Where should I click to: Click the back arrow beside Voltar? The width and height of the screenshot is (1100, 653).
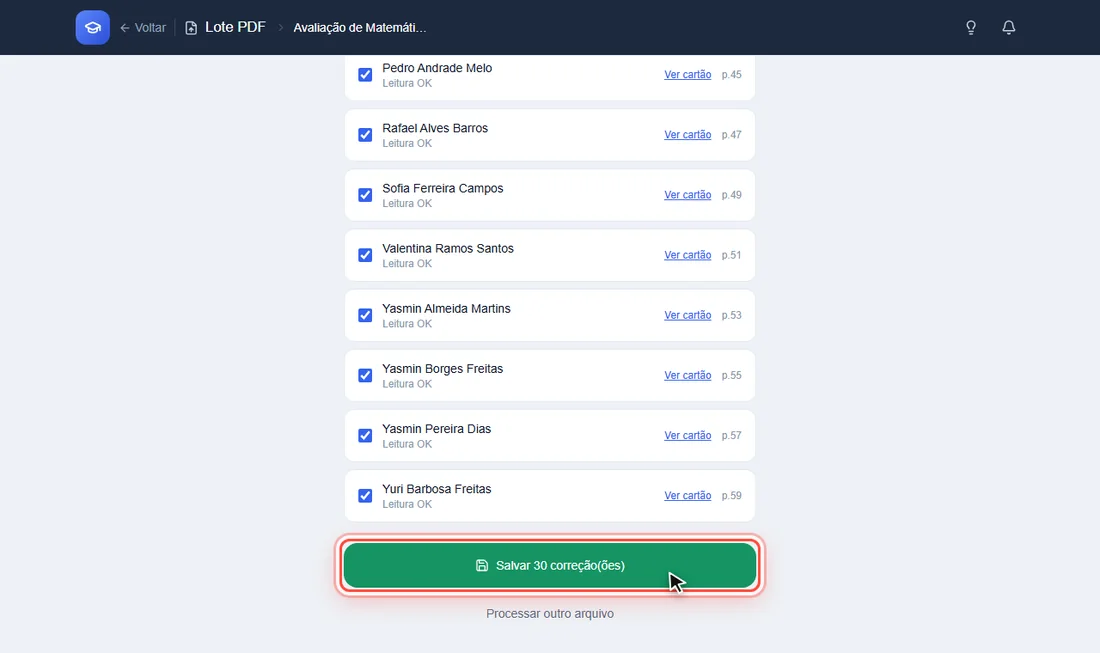pyautogui.click(x=125, y=28)
